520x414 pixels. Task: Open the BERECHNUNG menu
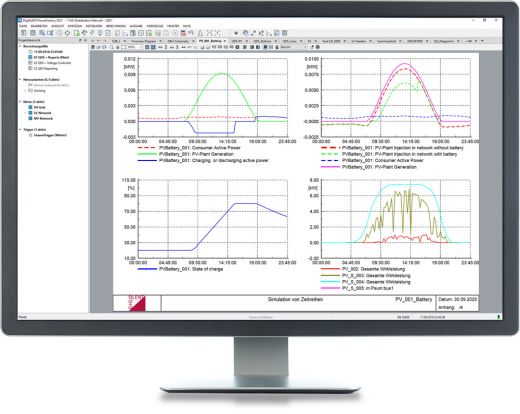tap(116, 26)
